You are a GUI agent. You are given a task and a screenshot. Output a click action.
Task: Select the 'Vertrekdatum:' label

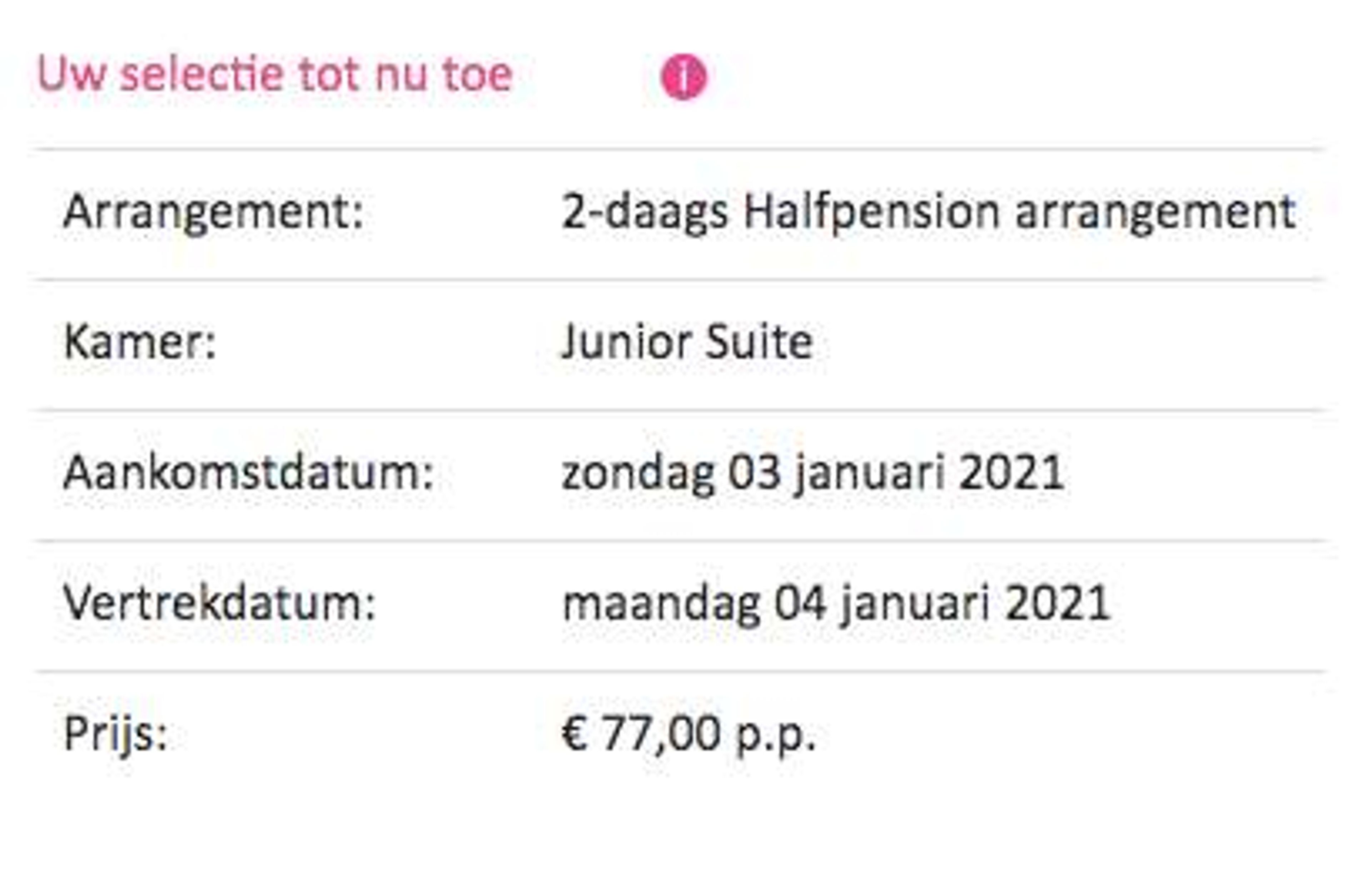(219, 603)
